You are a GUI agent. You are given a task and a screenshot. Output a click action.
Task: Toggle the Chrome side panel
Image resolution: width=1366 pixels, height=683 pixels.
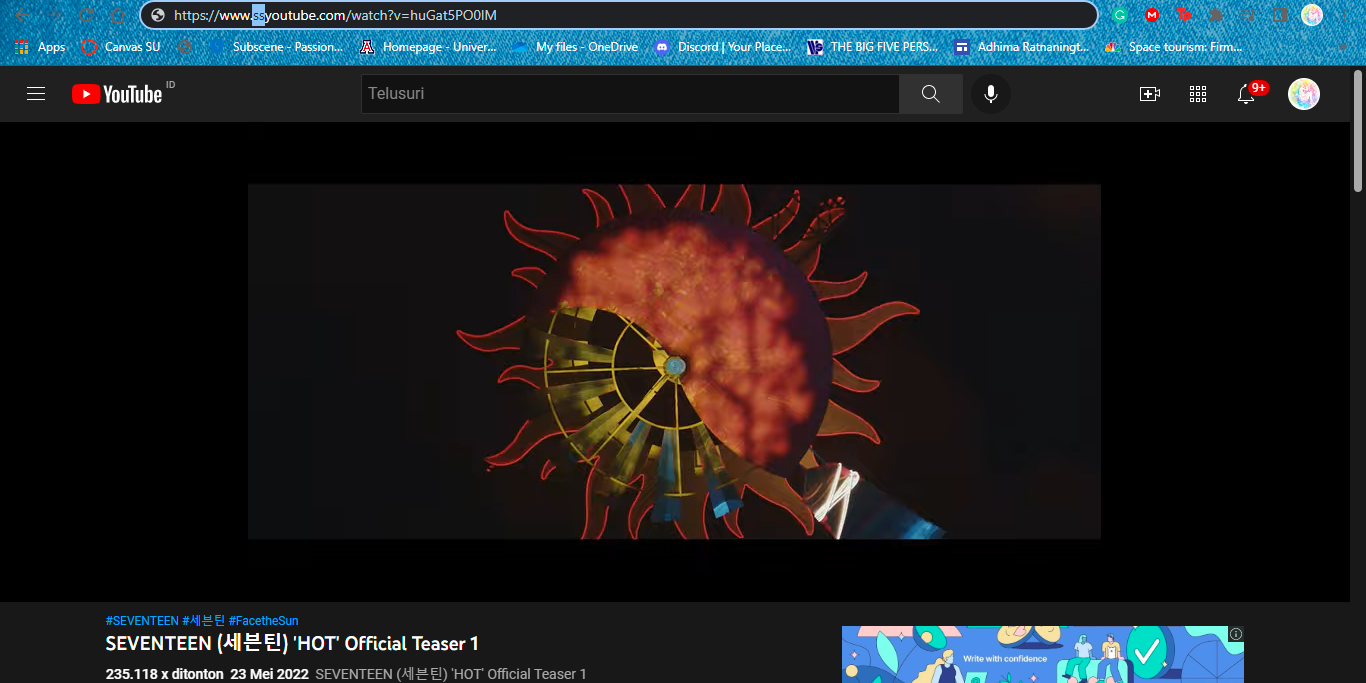[x=1280, y=15]
